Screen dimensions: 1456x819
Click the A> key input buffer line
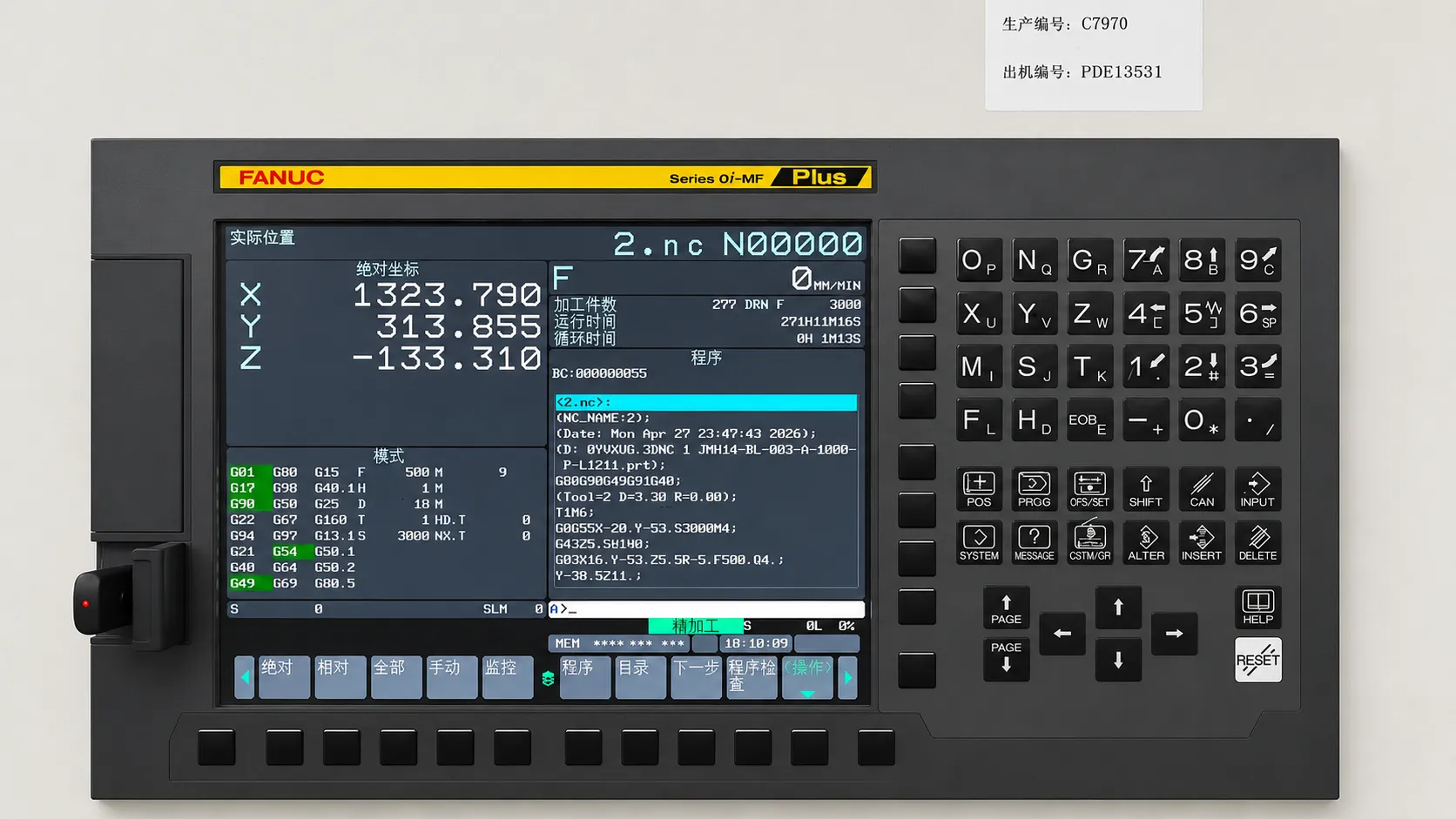[706, 609]
